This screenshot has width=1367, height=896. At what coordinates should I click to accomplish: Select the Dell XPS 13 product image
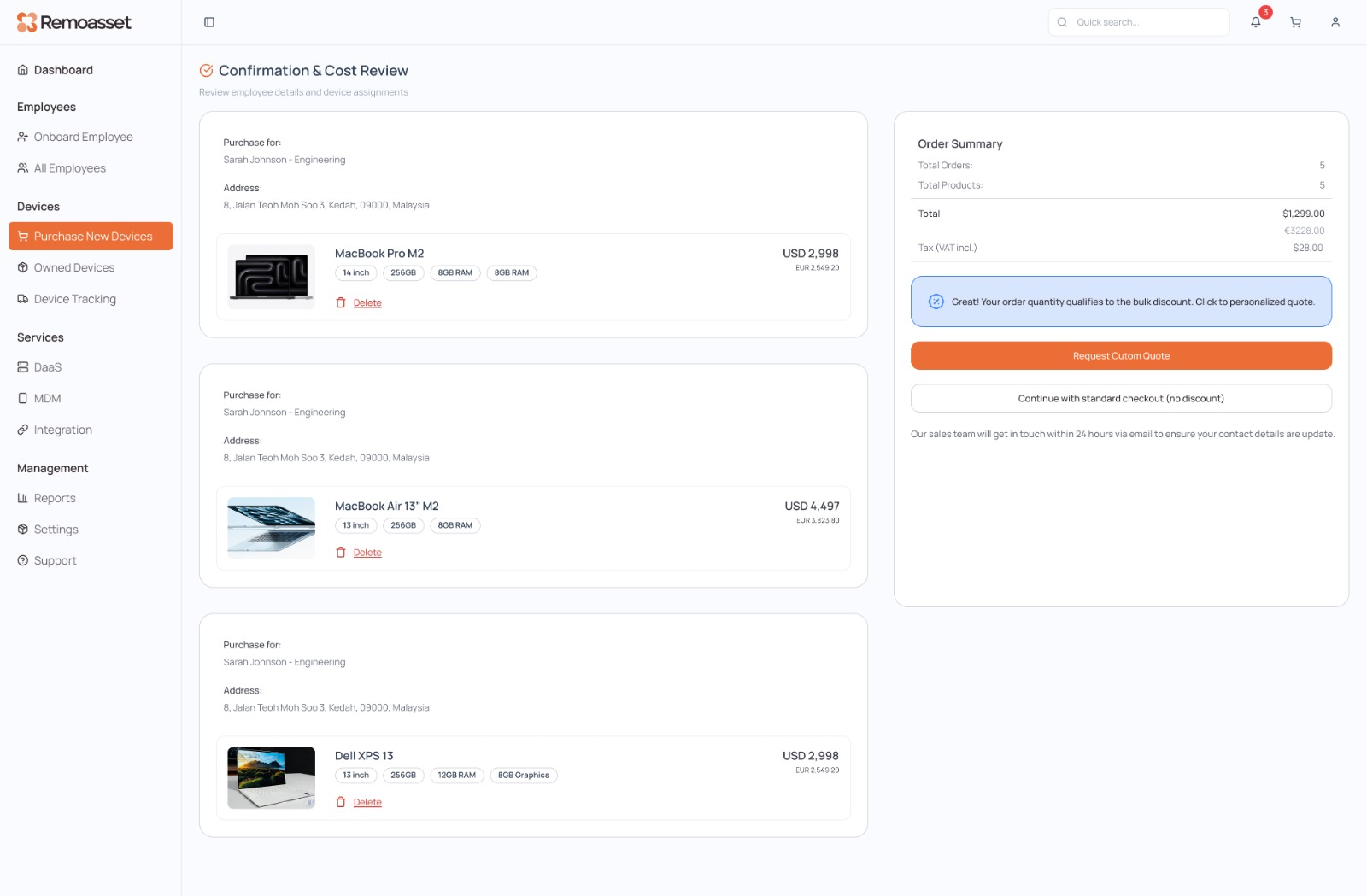272,777
